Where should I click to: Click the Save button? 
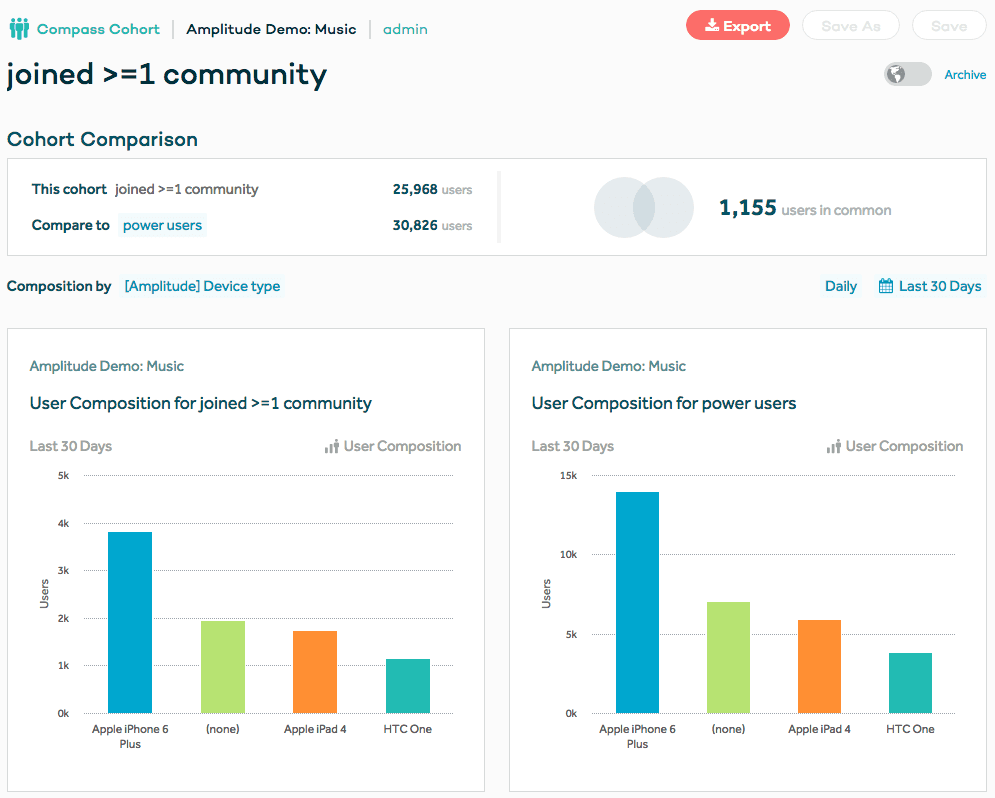click(x=948, y=25)
